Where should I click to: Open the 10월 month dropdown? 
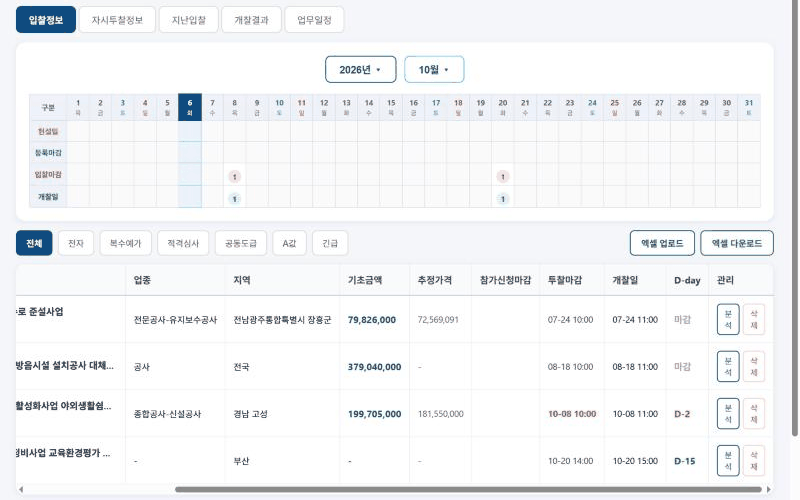[x=434, y=69]
